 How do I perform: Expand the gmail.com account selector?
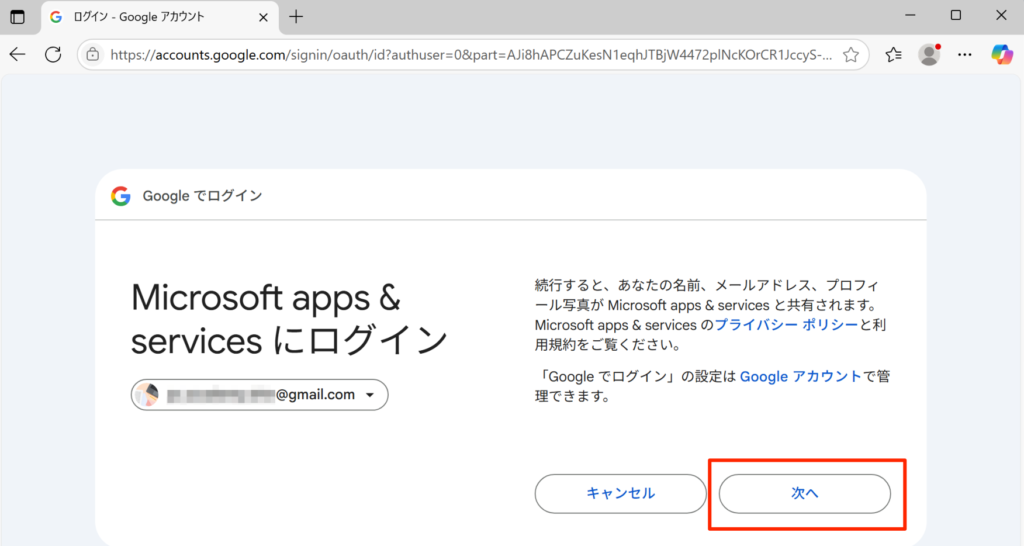259,394
